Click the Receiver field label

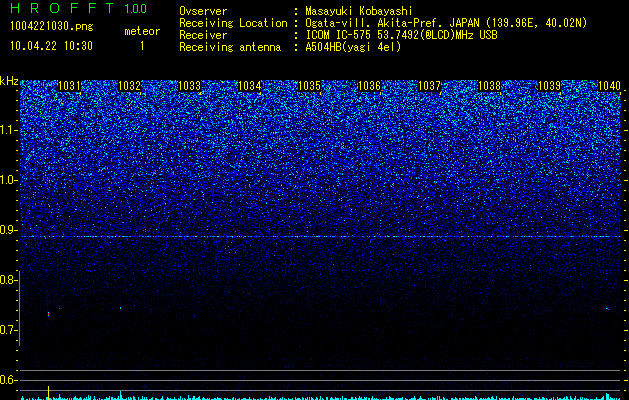pos(203,35)
